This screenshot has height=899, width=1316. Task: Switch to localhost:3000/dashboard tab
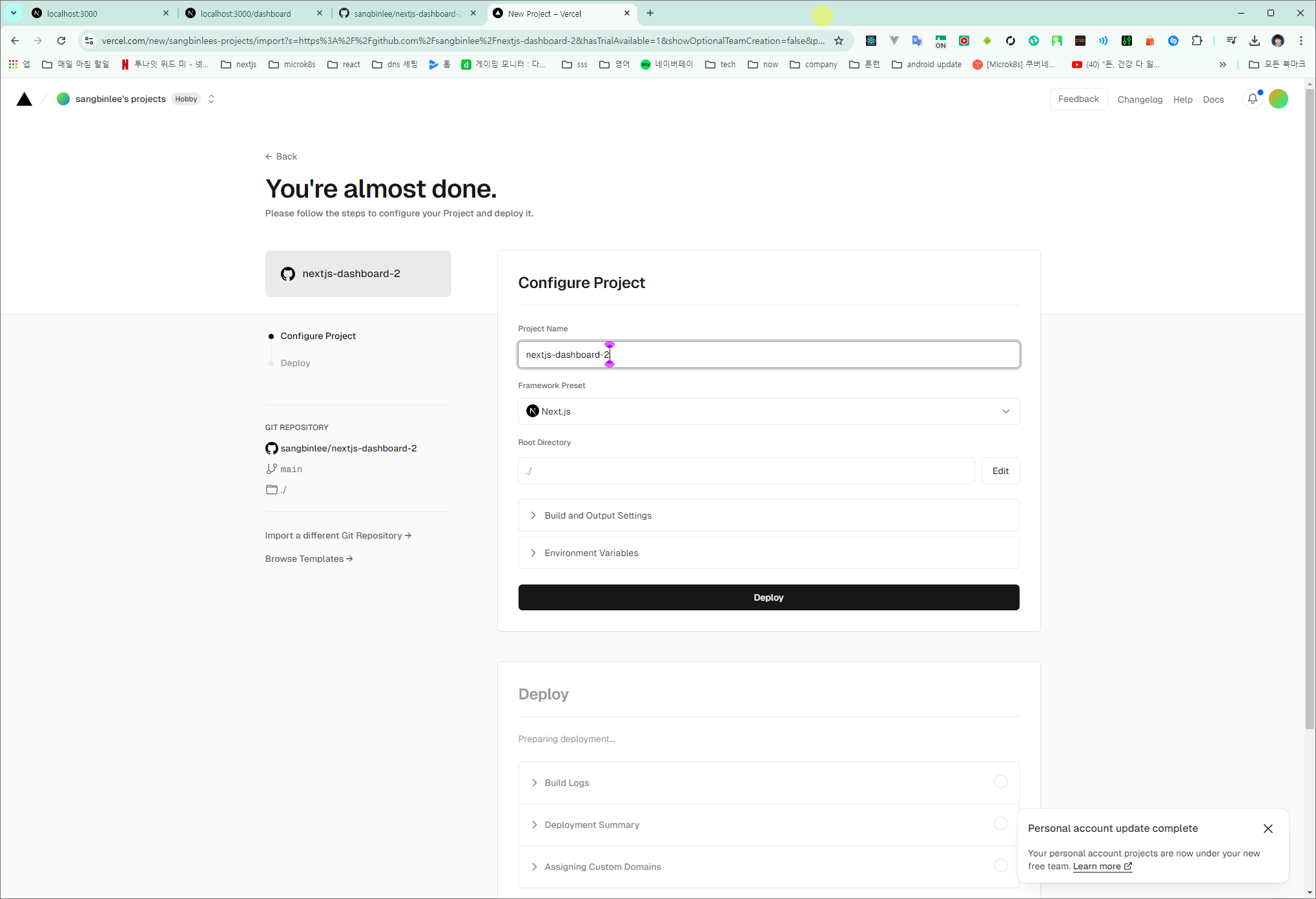[245, 14]
